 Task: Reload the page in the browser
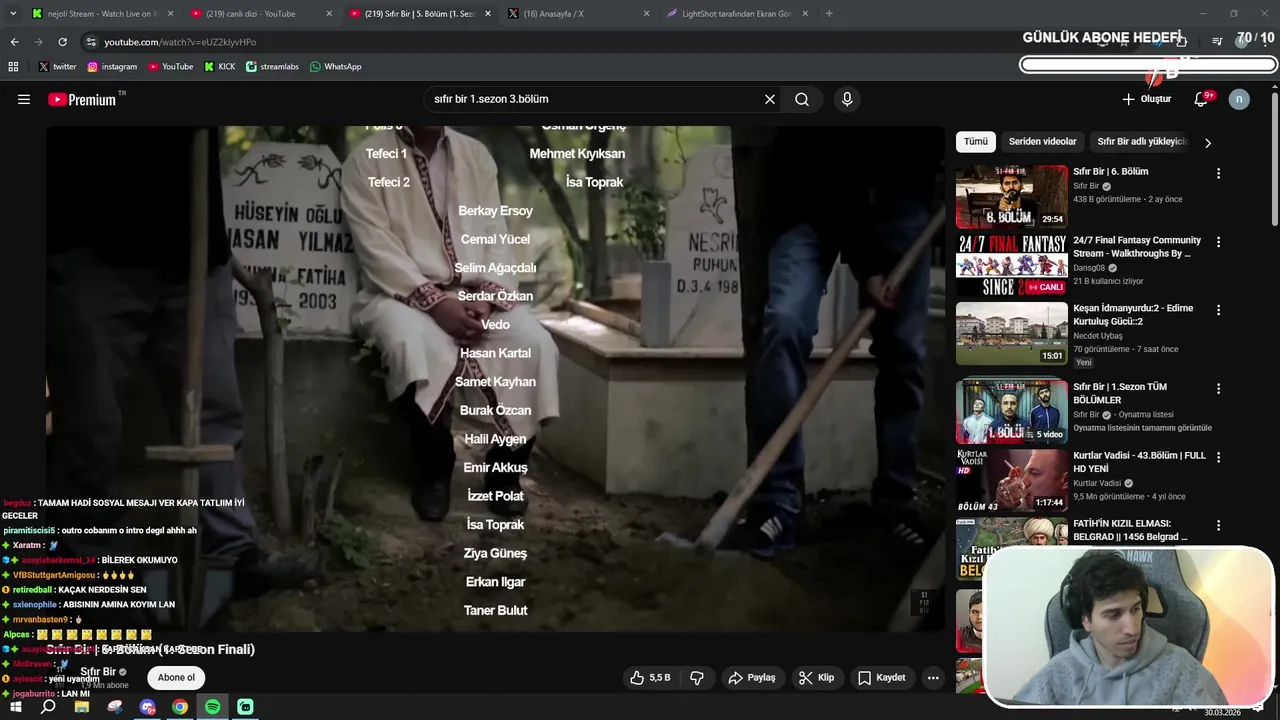62,42
